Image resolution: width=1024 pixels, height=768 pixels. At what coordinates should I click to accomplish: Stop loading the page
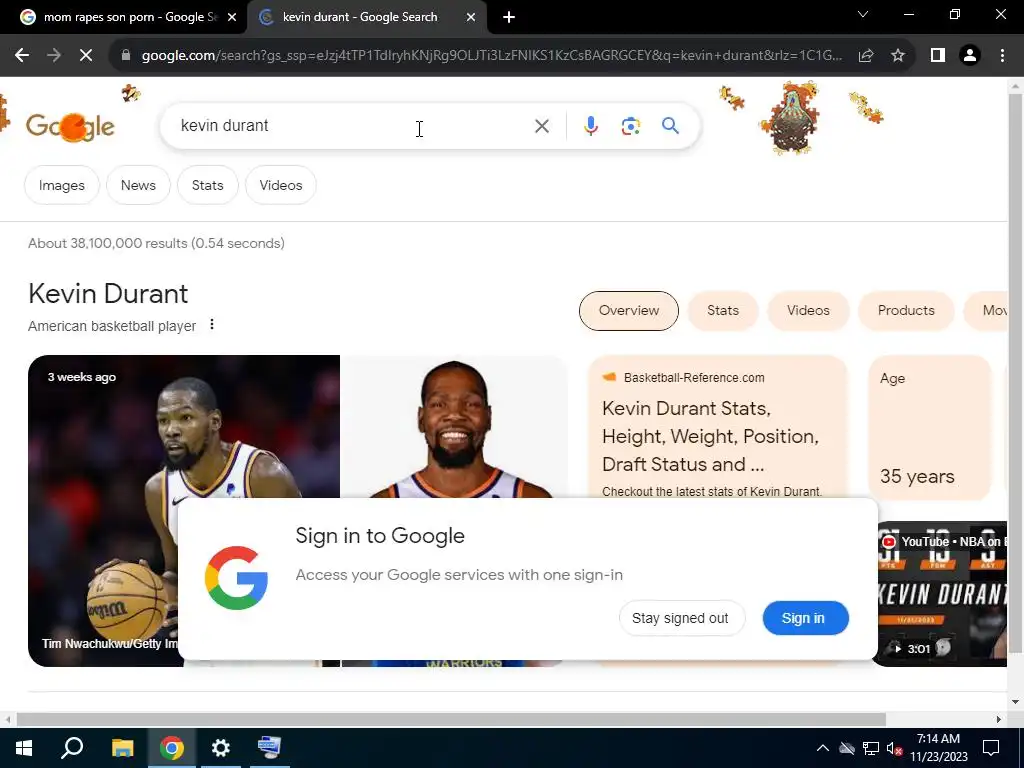(86, 56)
